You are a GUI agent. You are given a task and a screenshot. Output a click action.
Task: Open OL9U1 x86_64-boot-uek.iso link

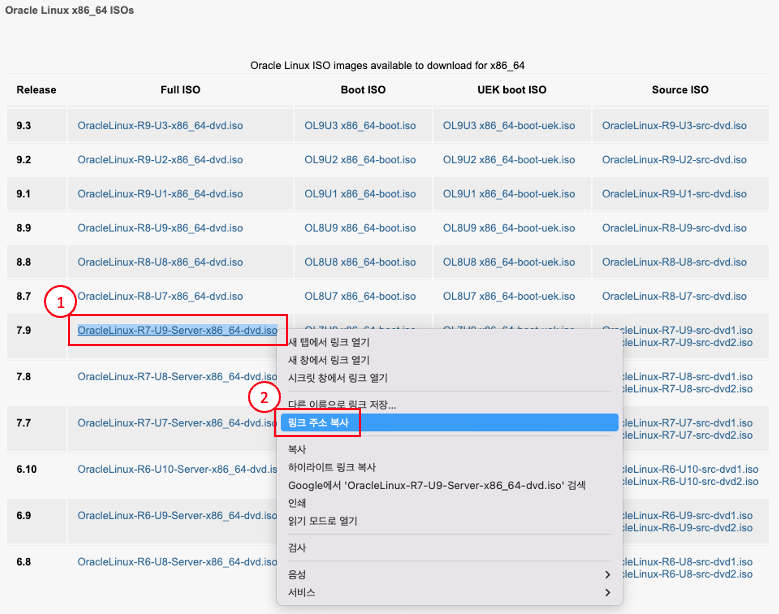coord(509,194)
